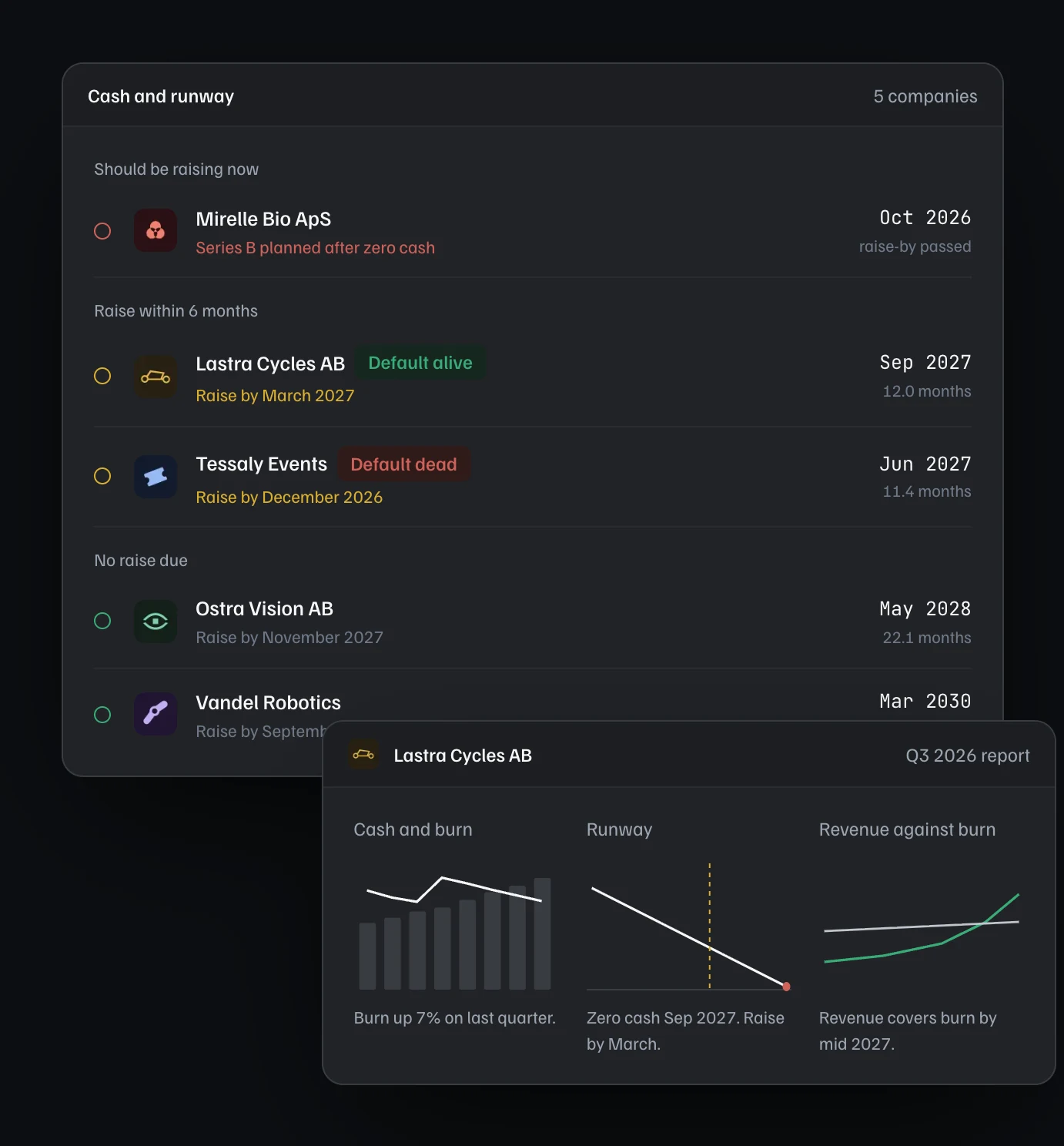Click the 'Raise by March 2027' note
The width and height of the screenshot is (1064, 1146).
coord(275,396)
